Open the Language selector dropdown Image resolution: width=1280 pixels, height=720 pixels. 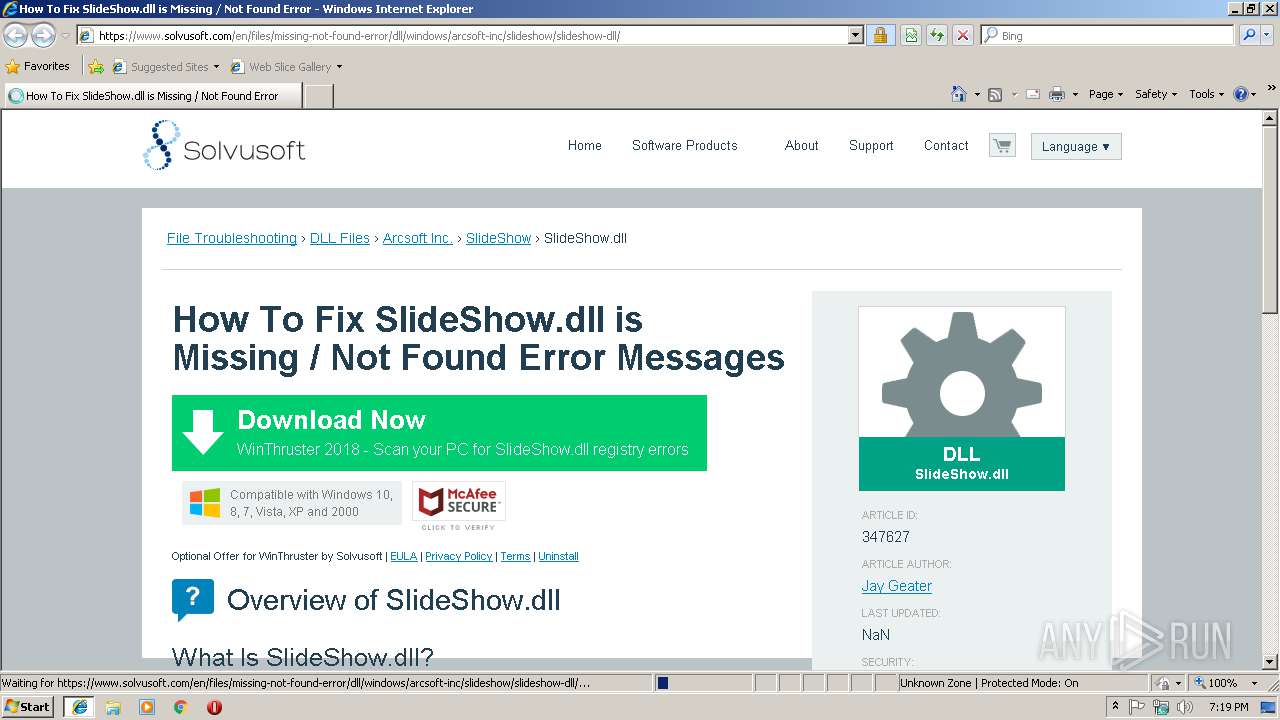pyautogui.click(x=1076, y=146)
